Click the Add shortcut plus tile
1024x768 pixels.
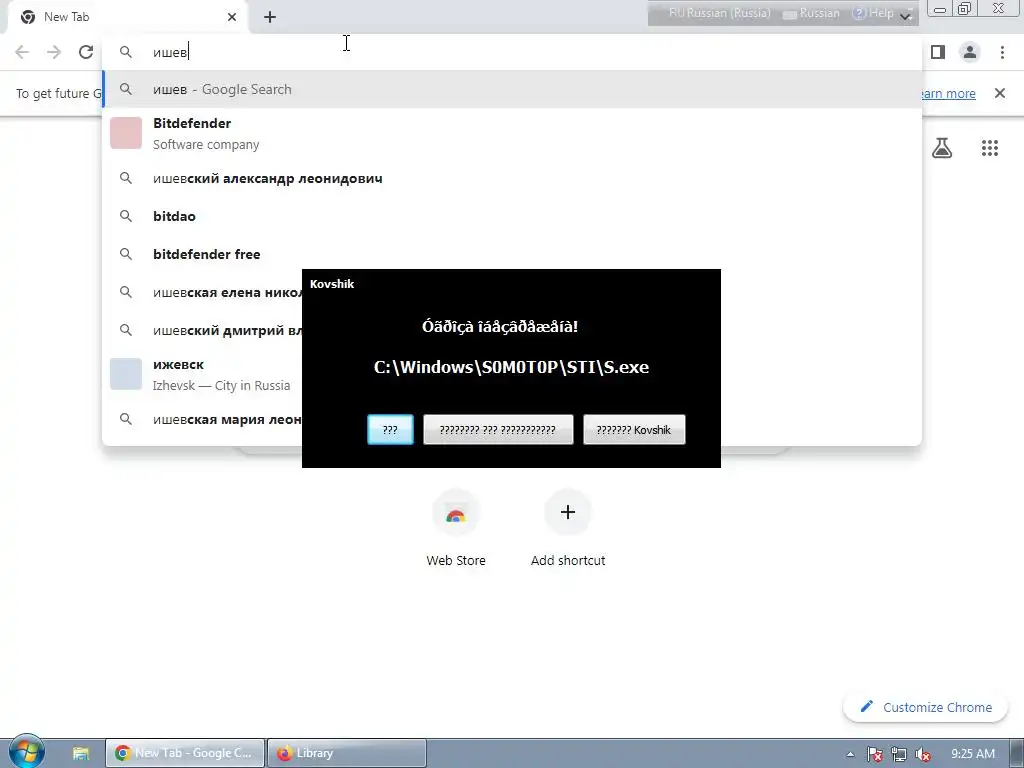point(568,529)
